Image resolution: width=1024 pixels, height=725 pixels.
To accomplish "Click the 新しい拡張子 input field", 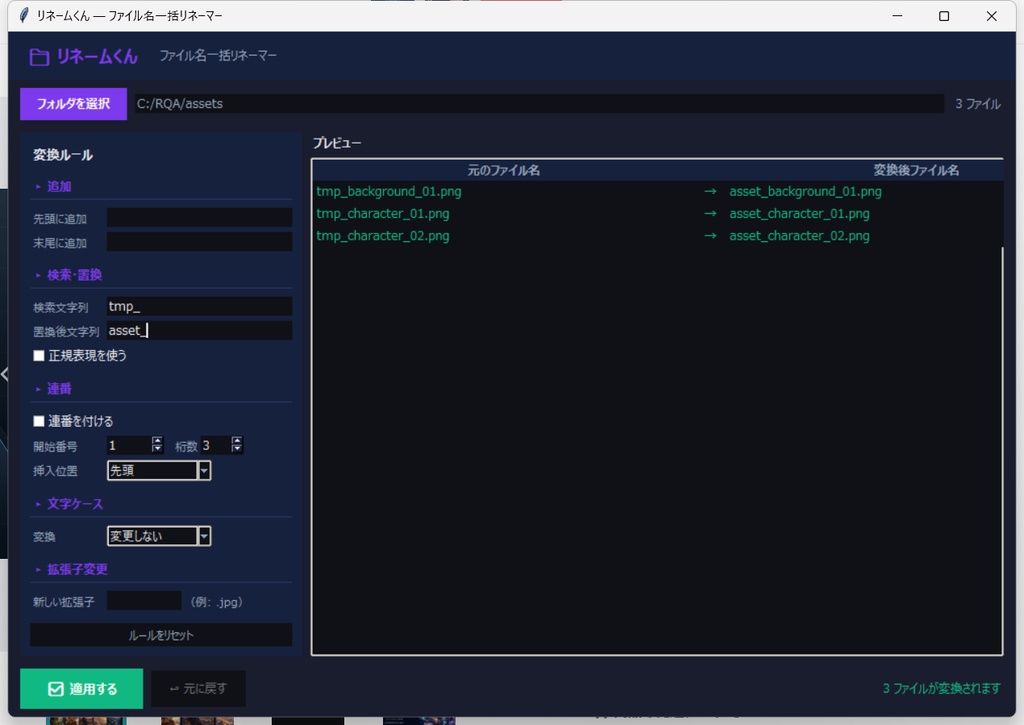I will [x=144, y=601].
